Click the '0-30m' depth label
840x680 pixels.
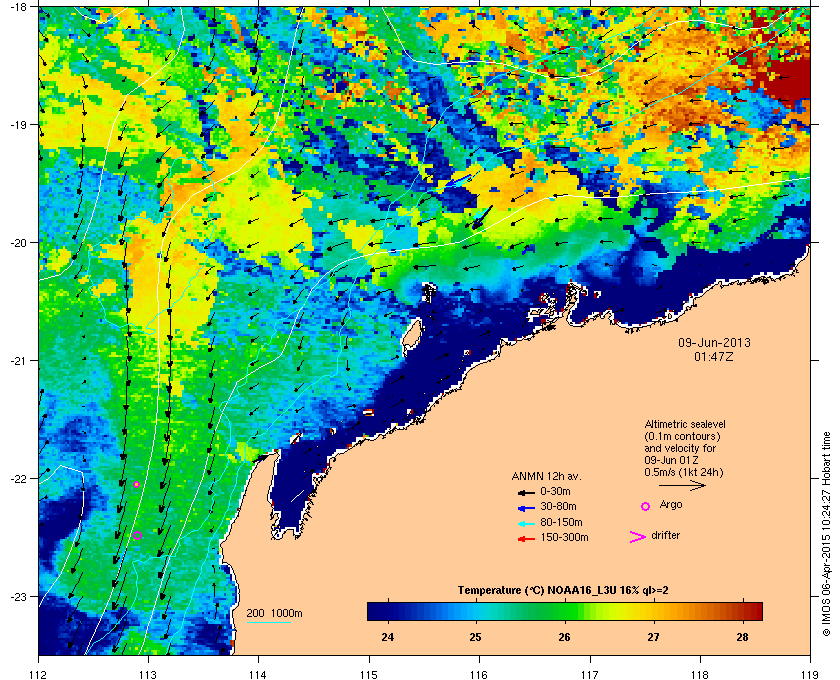tap(555, 491)
